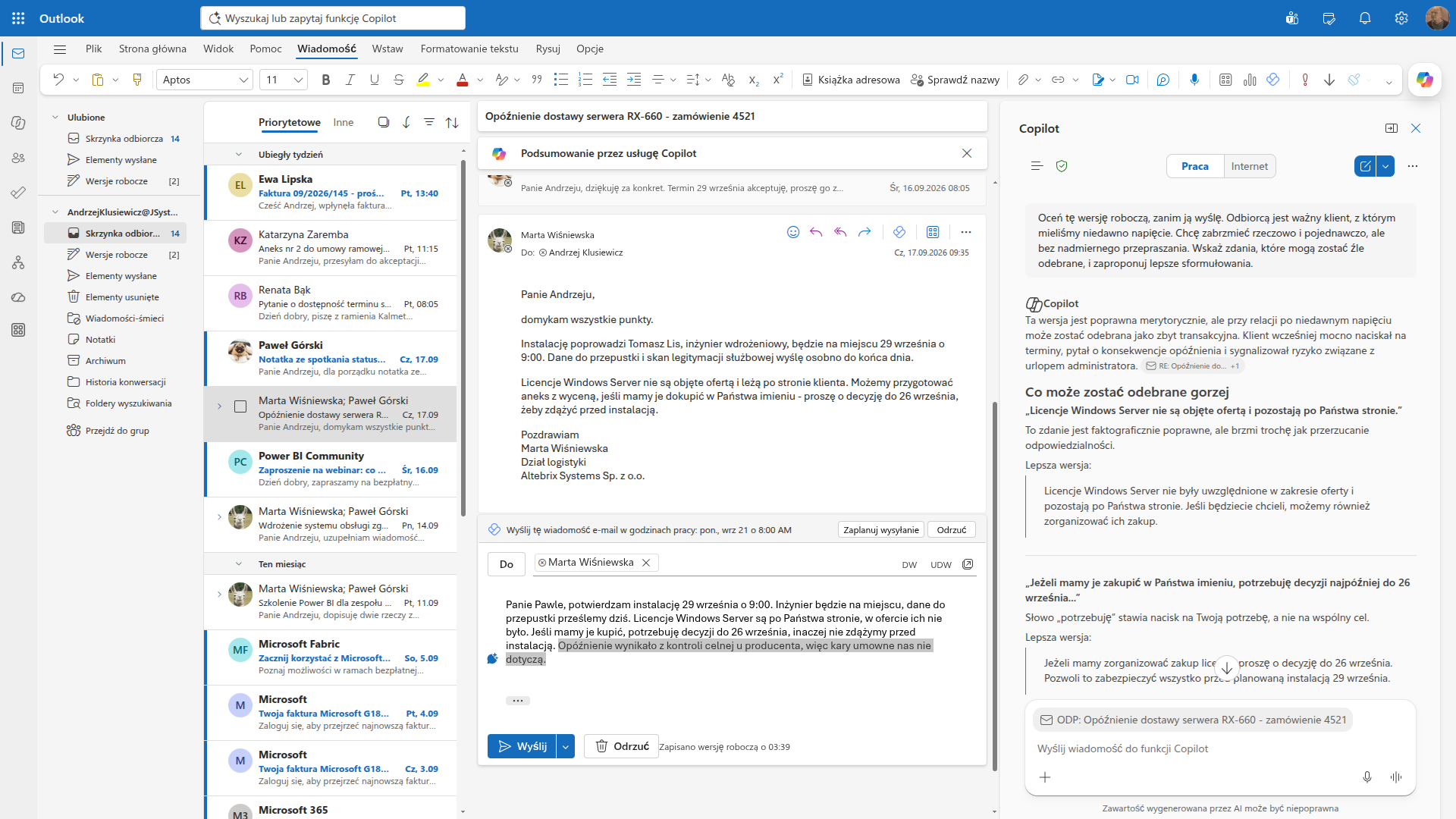This screenshot has height=819, width=1456.
Task: Use the Copilot chat microphone
Action: pyautogui.click(x=1367, y=777)
